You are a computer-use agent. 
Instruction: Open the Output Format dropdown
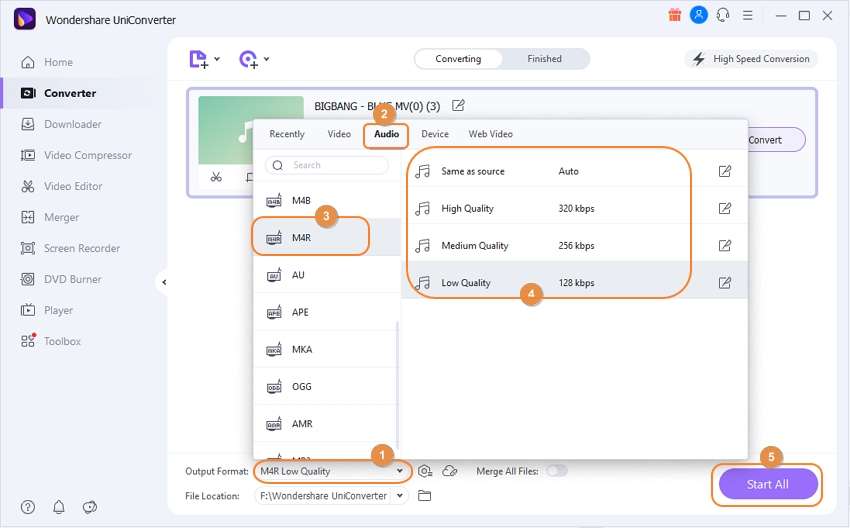(x=332, y=471)
